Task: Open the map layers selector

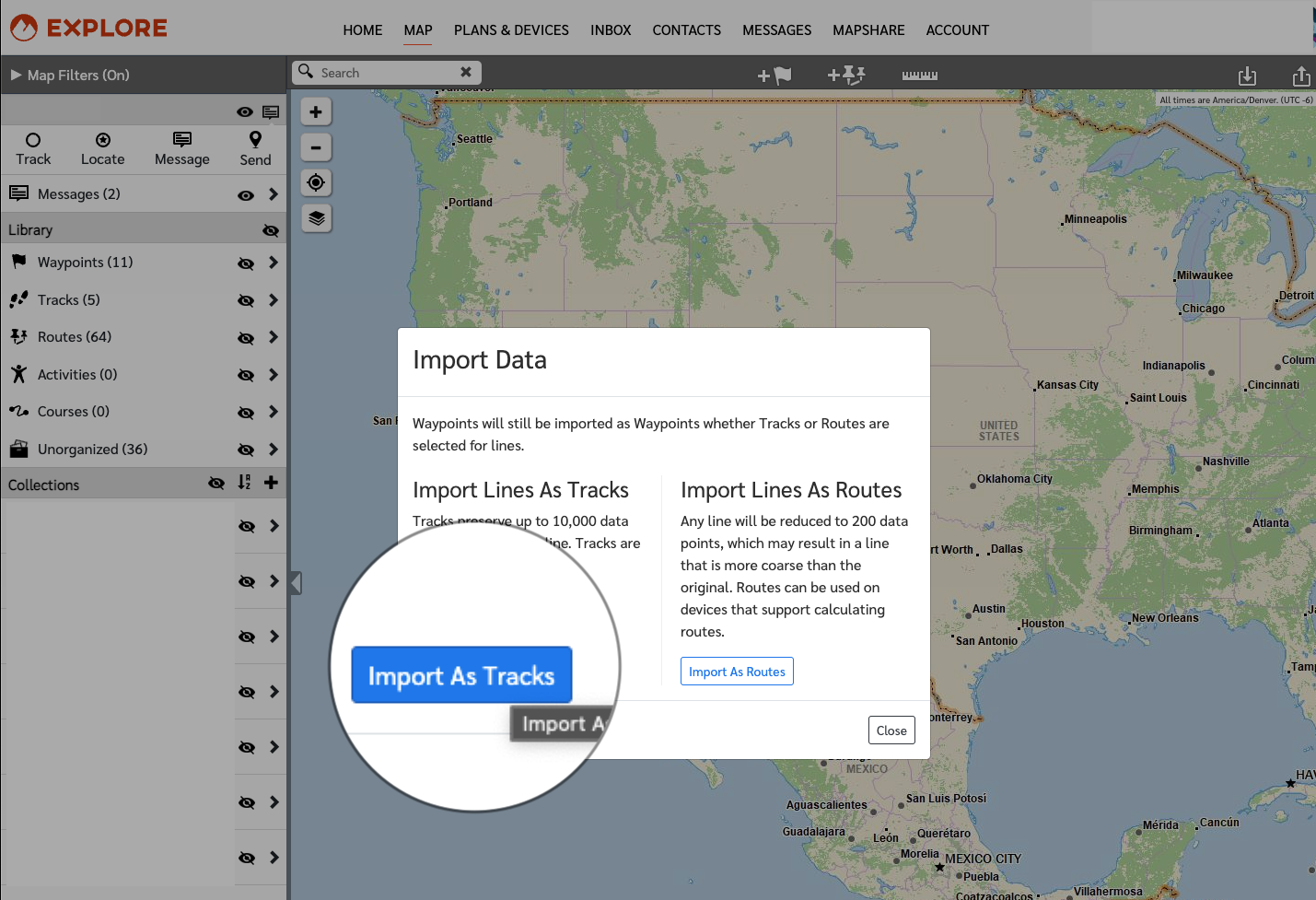Action: pos(316,218)
